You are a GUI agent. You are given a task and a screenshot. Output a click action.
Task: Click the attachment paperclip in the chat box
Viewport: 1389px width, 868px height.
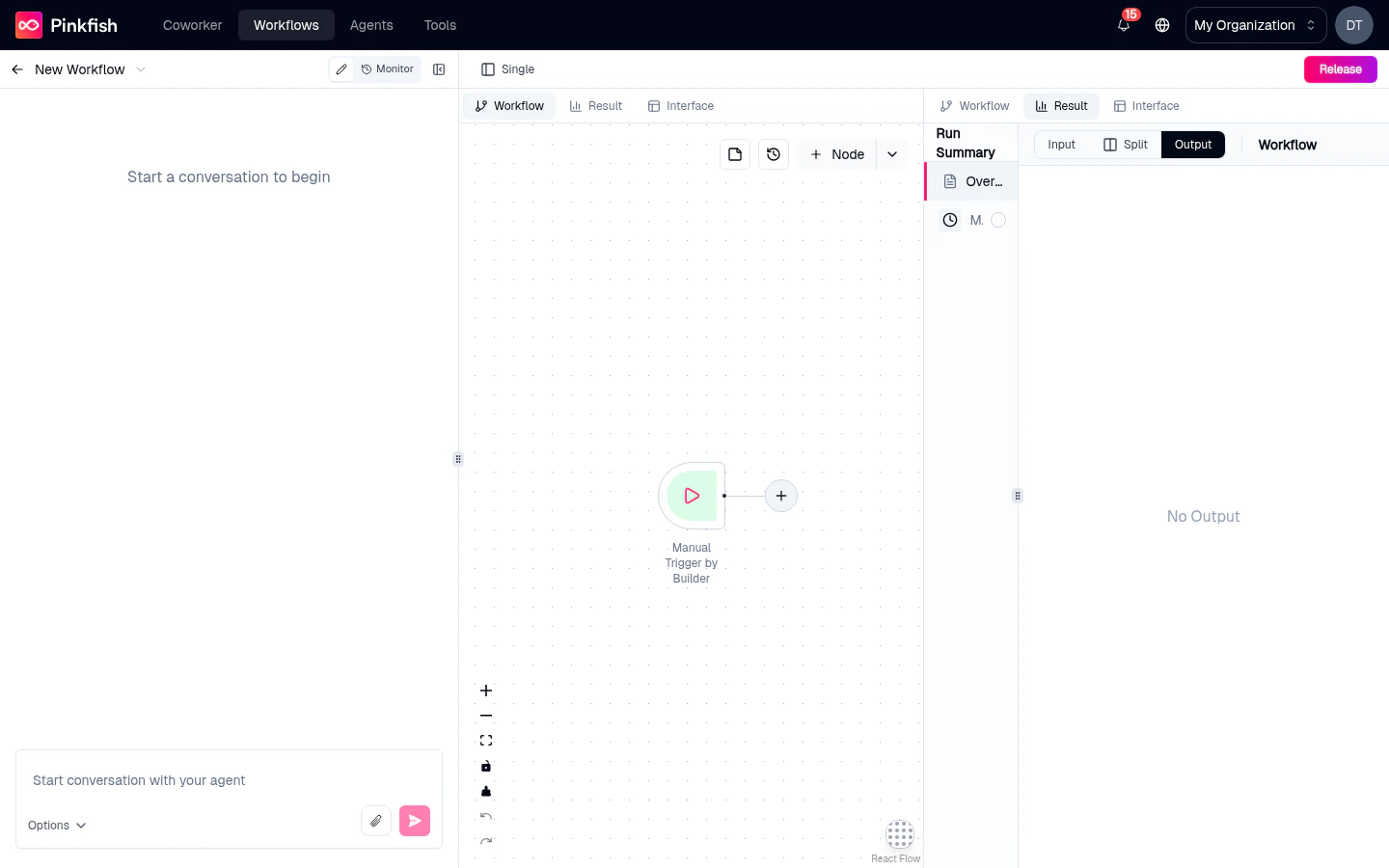tap(376, 821)
